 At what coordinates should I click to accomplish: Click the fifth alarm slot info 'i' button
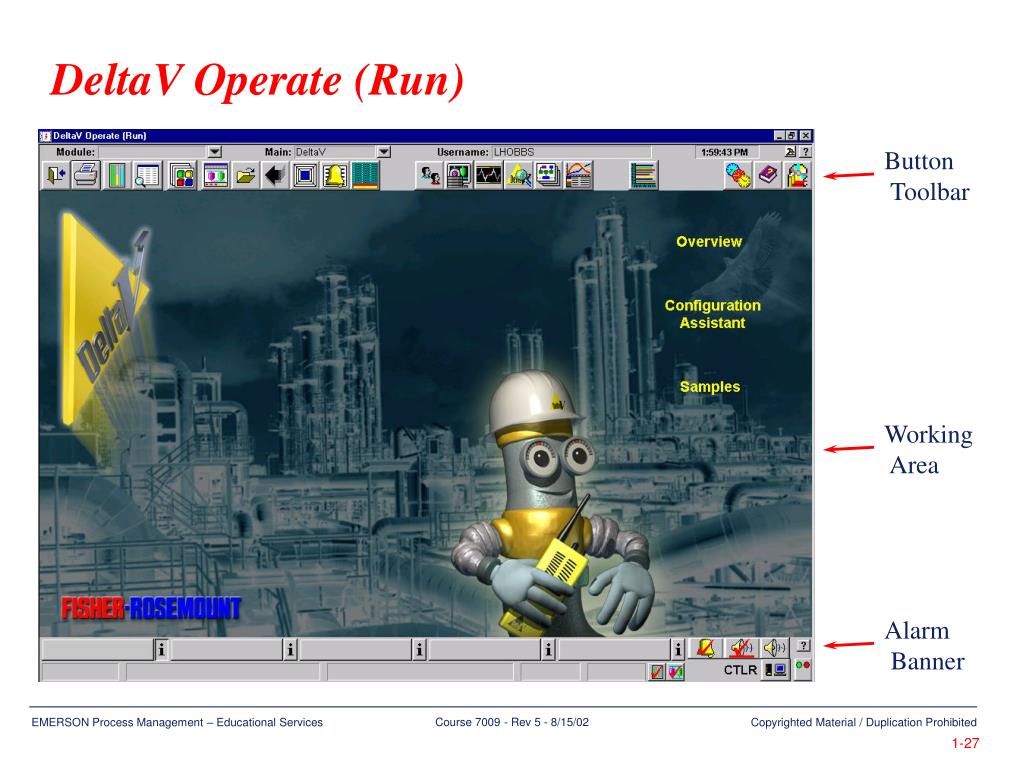677,649
